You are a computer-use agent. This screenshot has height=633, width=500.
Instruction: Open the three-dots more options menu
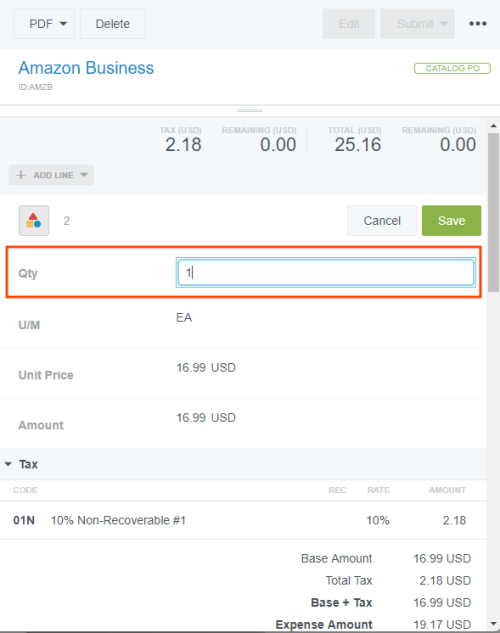point(477,24)
